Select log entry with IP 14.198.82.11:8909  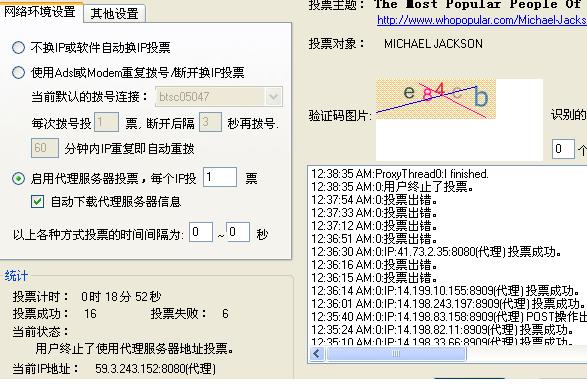click(442, 330)
